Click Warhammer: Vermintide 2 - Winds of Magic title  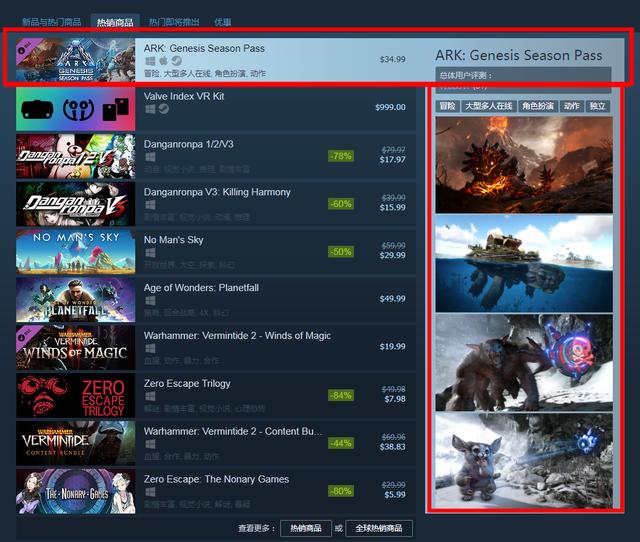point(237,335)
